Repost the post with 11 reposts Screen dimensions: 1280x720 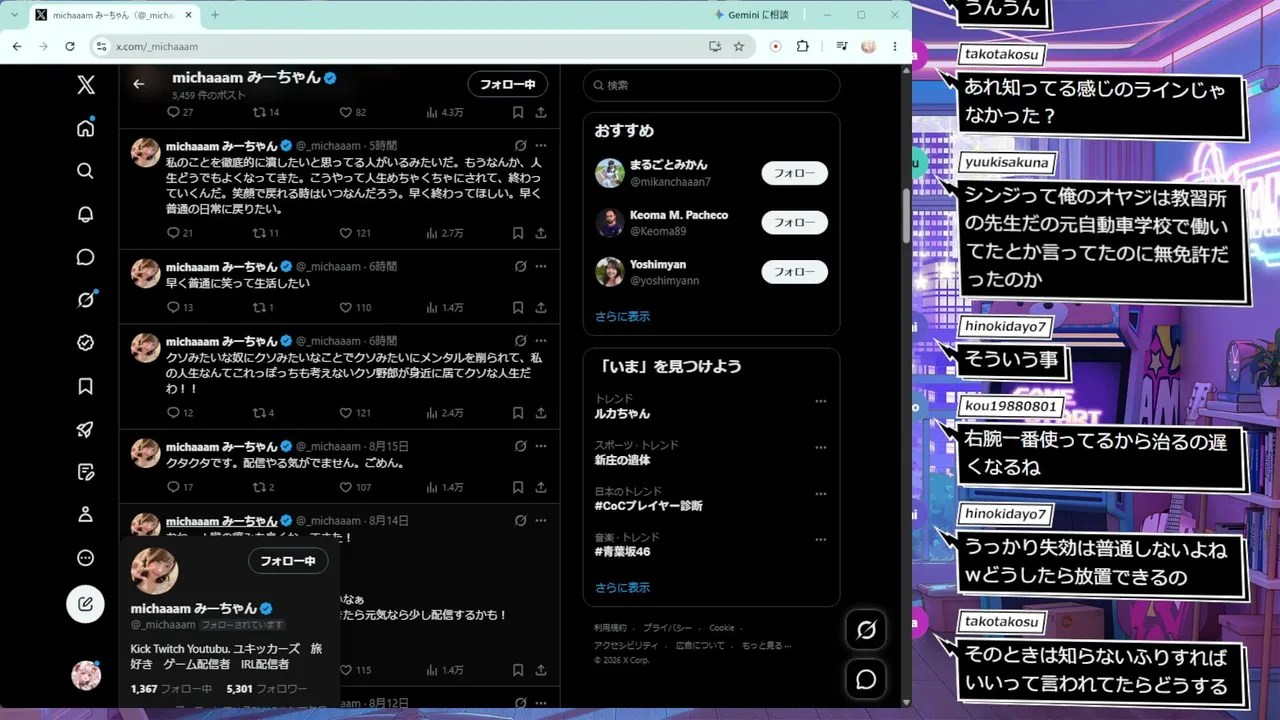coord(266,233)
